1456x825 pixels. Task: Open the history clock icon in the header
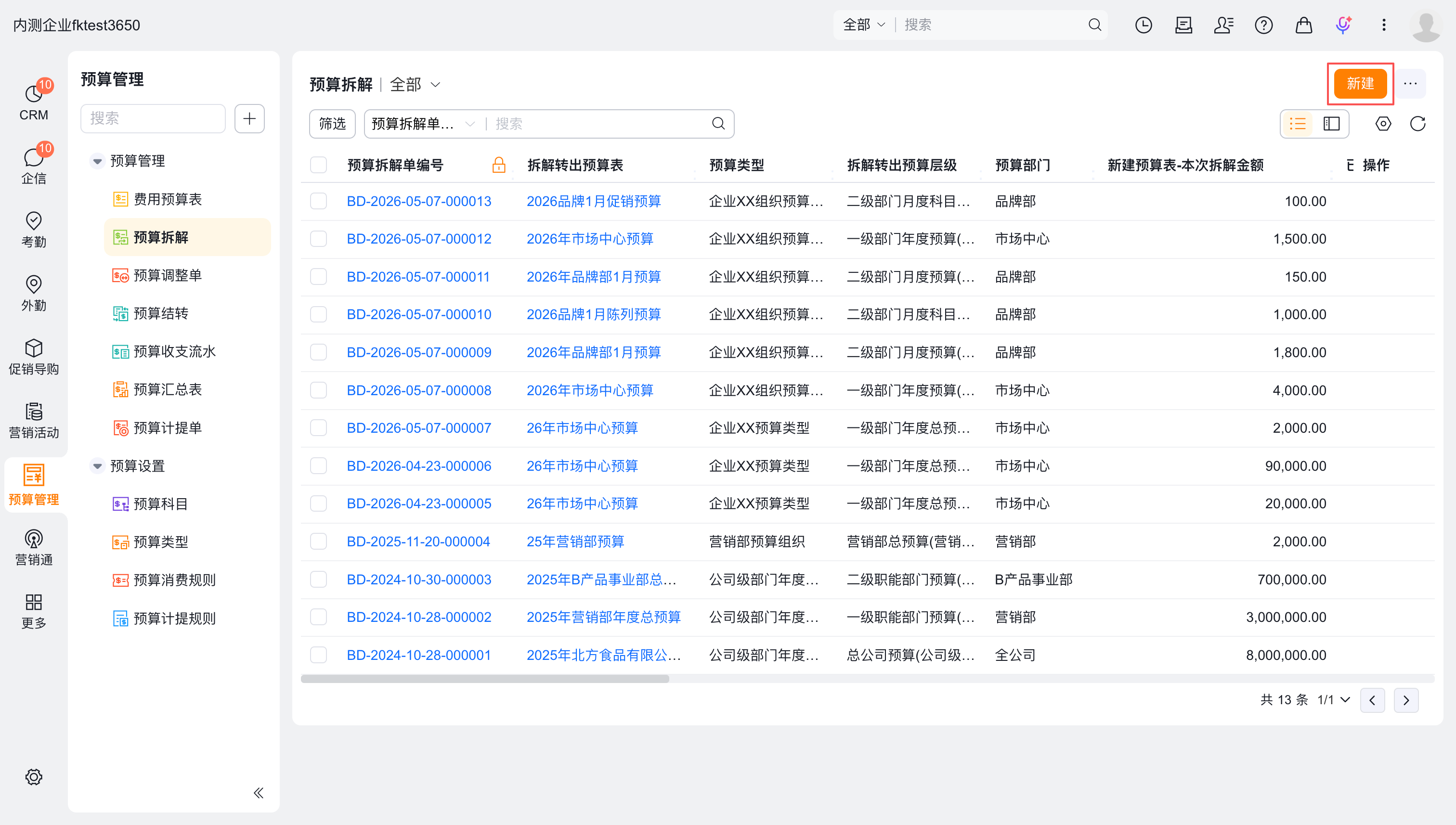pyautogui.click(x=1143, y=25)
